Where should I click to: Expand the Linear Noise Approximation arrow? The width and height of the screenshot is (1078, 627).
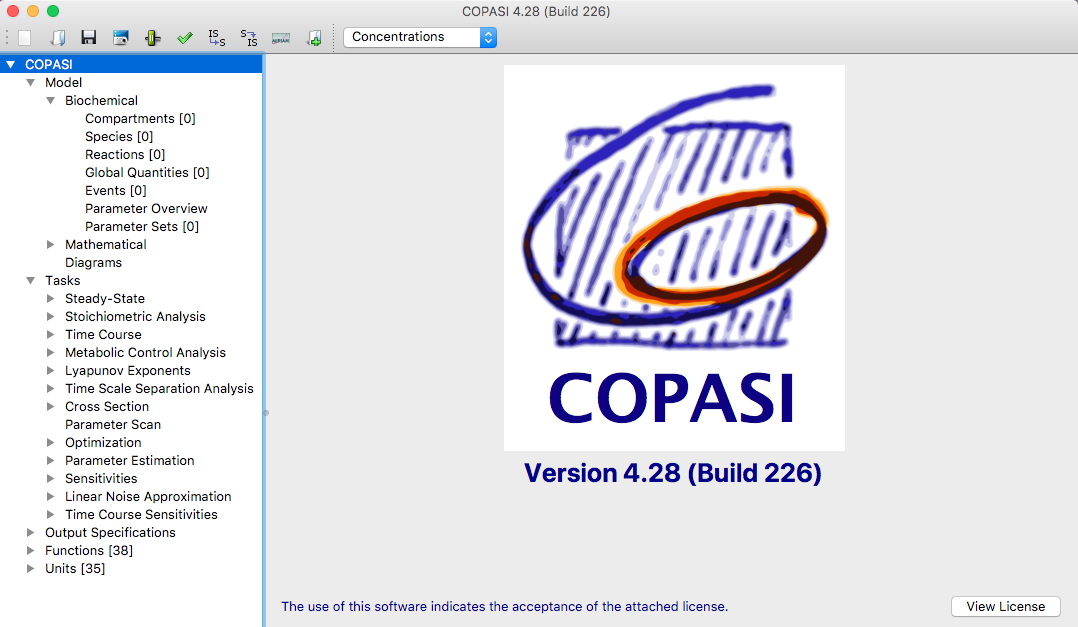[50, 496]
